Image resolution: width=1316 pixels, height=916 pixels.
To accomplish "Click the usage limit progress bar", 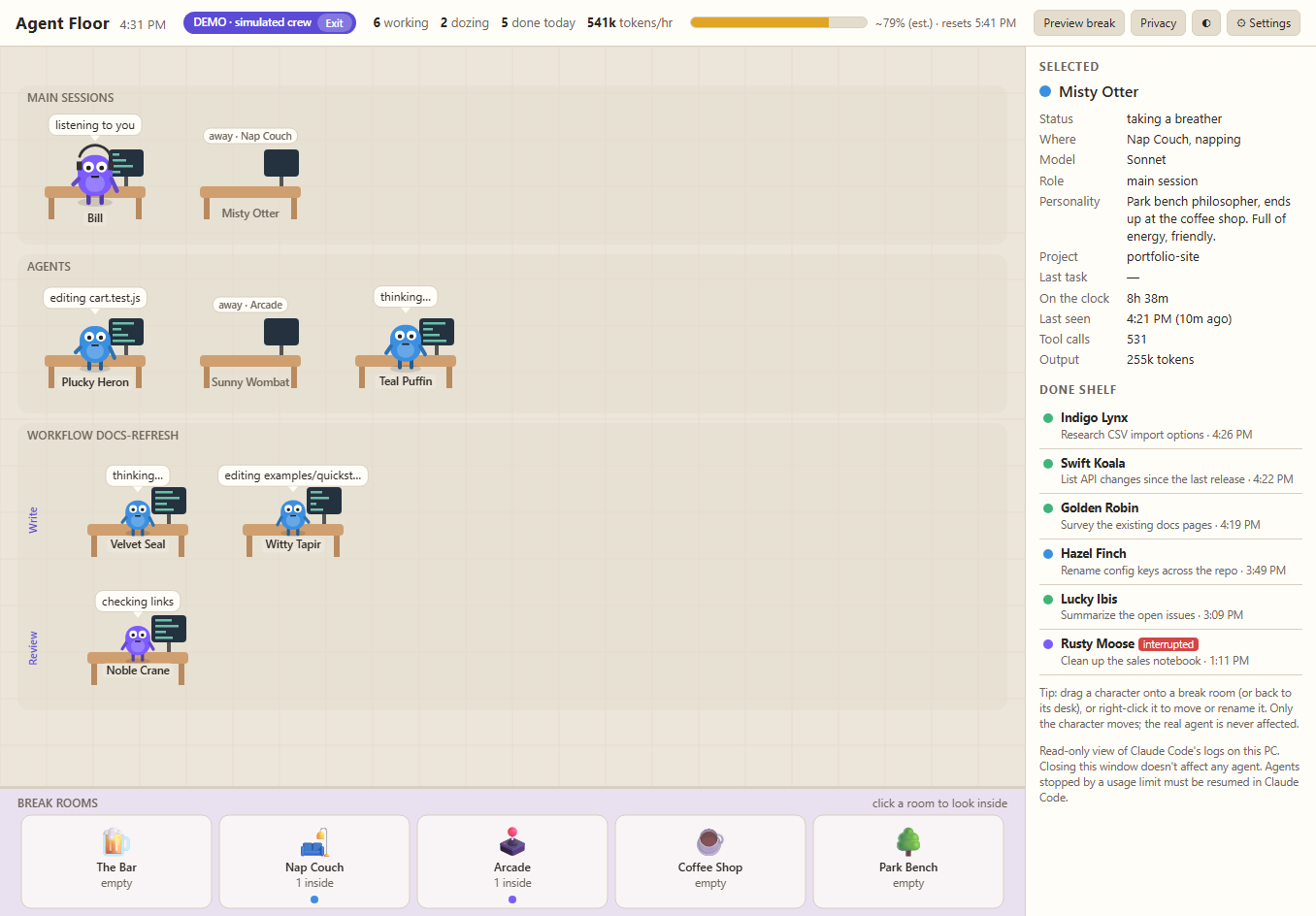I will click(x=778, y=22).
